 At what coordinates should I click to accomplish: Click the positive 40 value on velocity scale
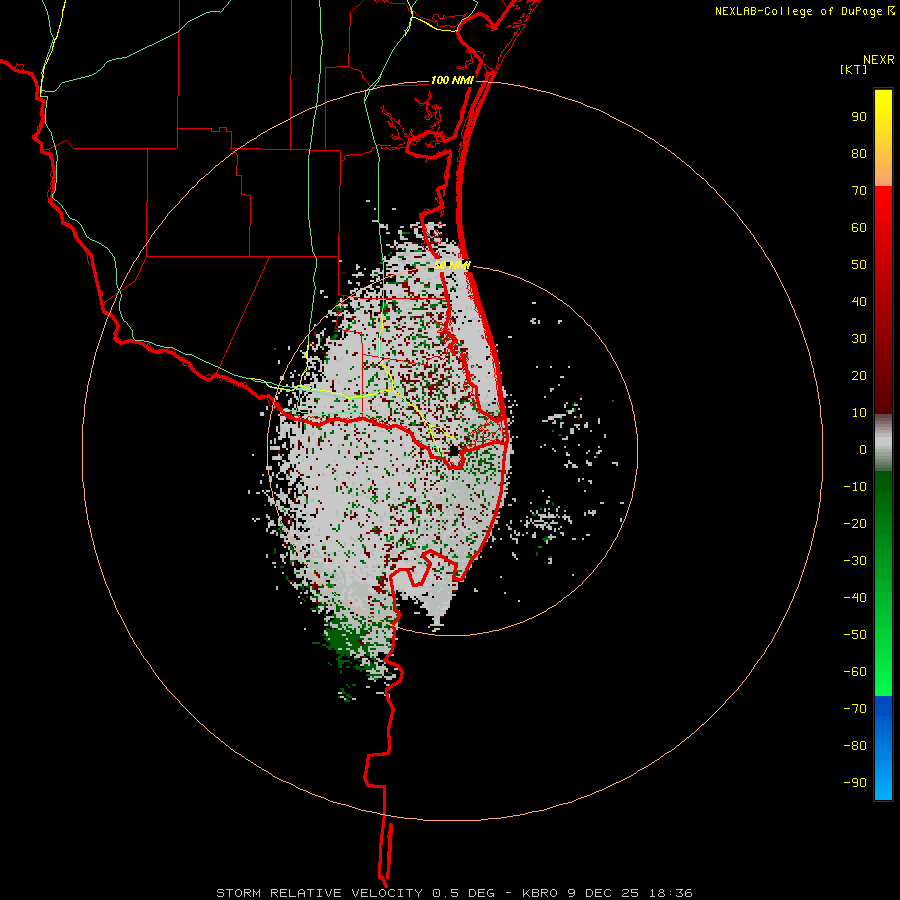[859, 301]
